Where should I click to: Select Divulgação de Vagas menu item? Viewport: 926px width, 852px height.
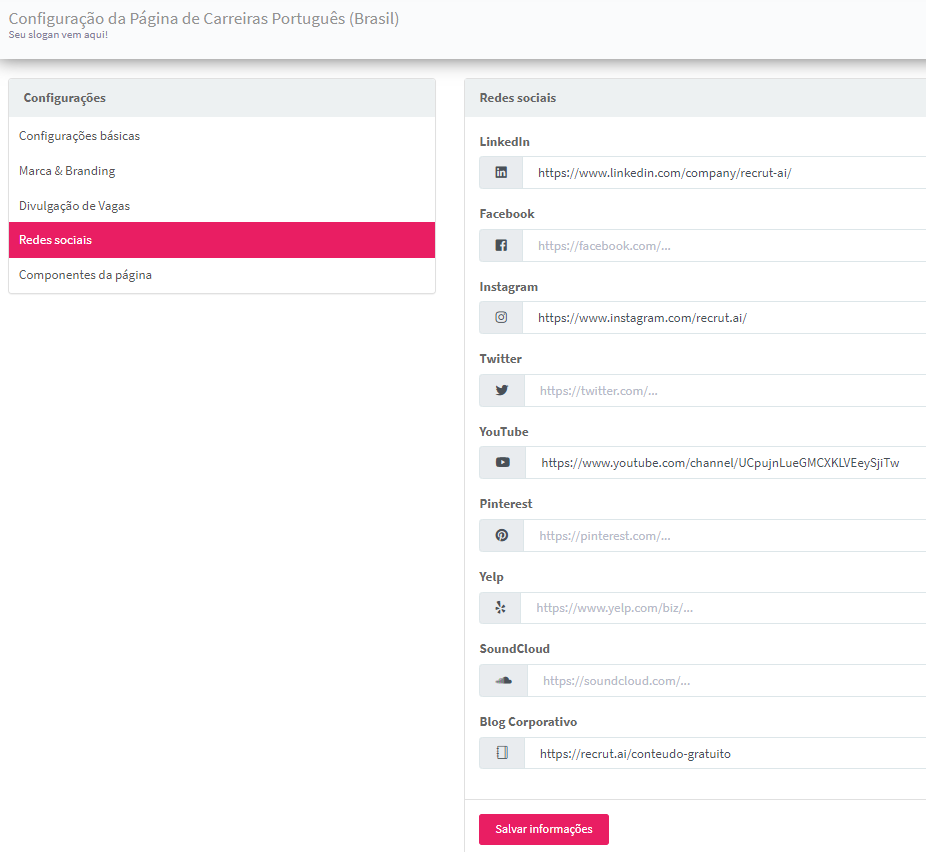pos(222,205)
